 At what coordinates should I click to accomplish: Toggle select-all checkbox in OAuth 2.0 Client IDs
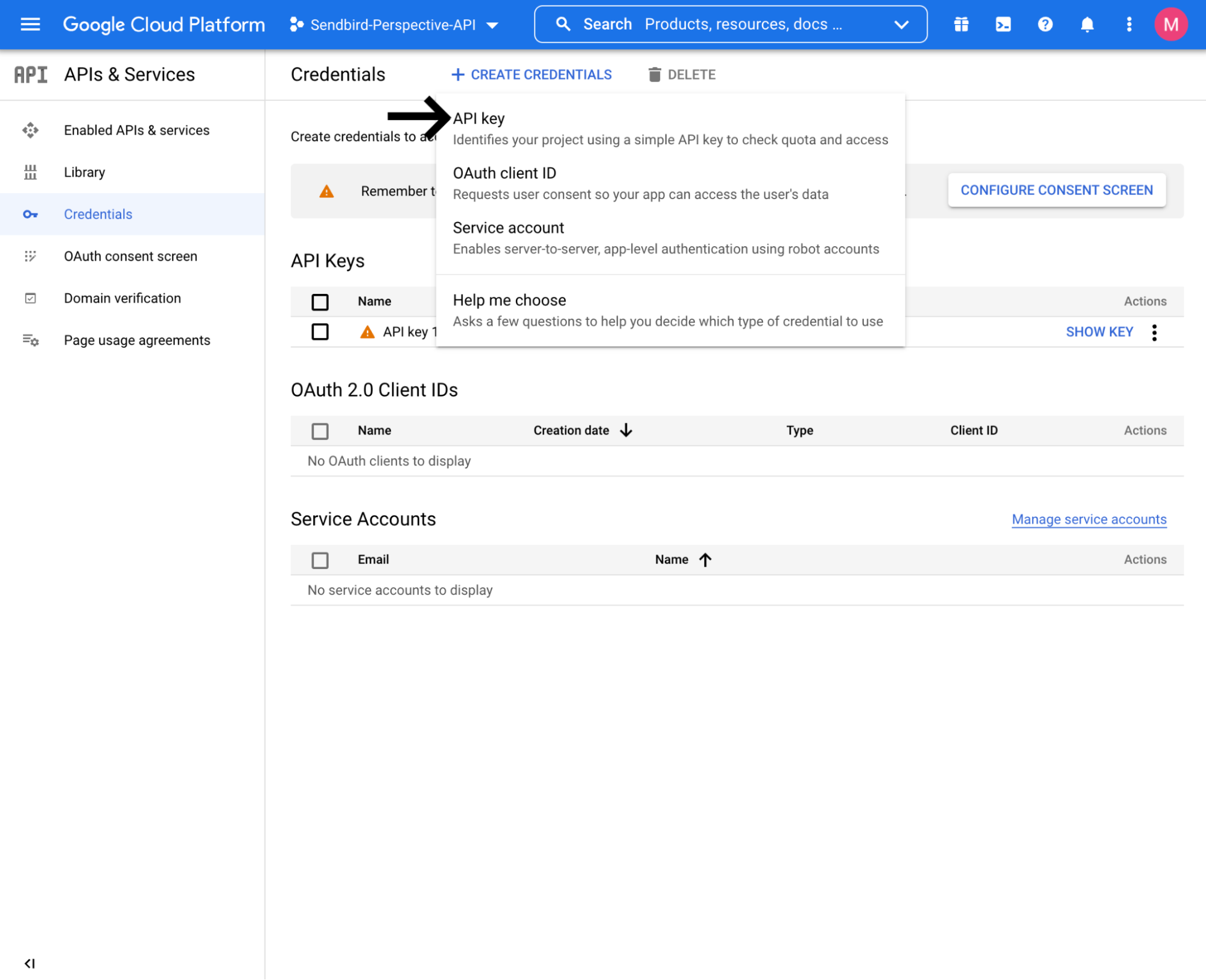(320, 431)
